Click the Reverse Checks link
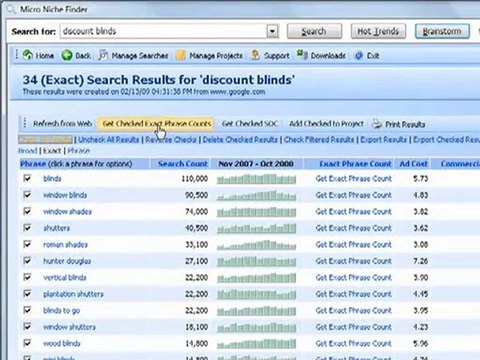 tap(171, 140)
